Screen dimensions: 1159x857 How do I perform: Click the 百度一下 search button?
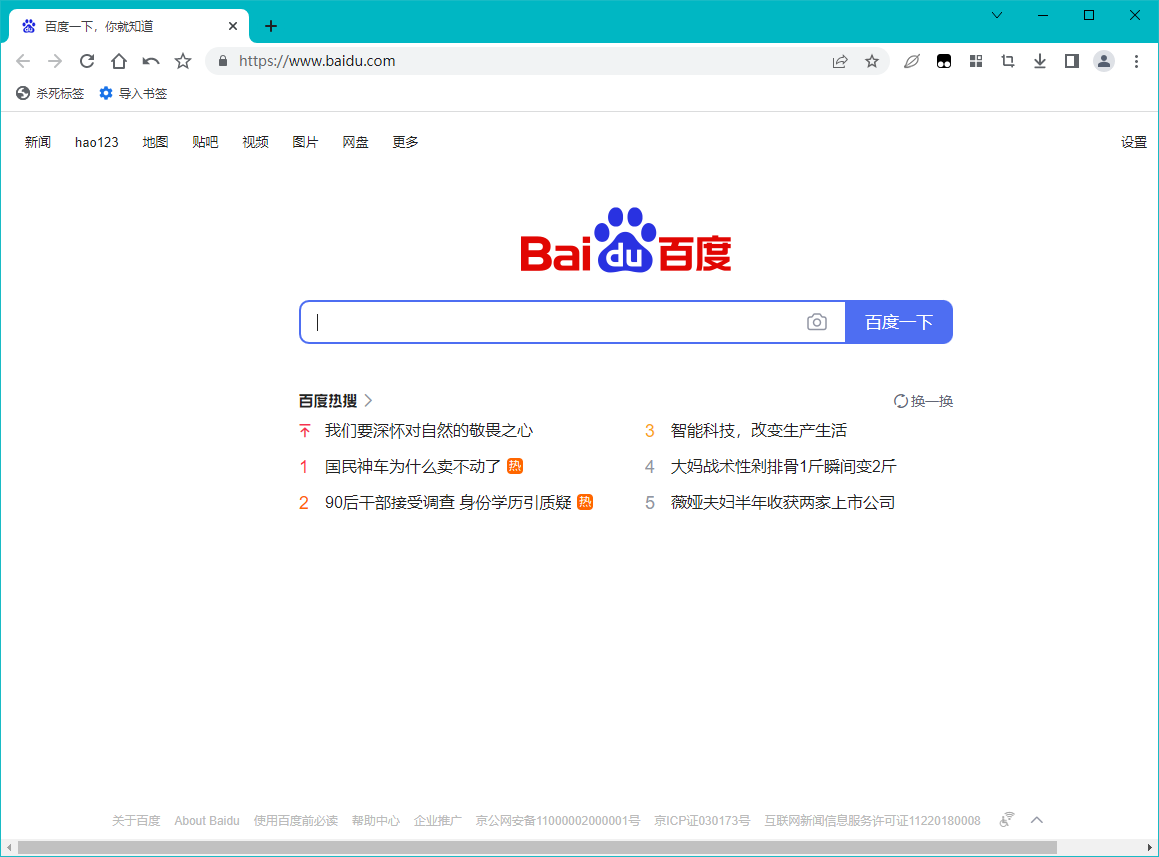pyautogui.click(x=899, y=322)
